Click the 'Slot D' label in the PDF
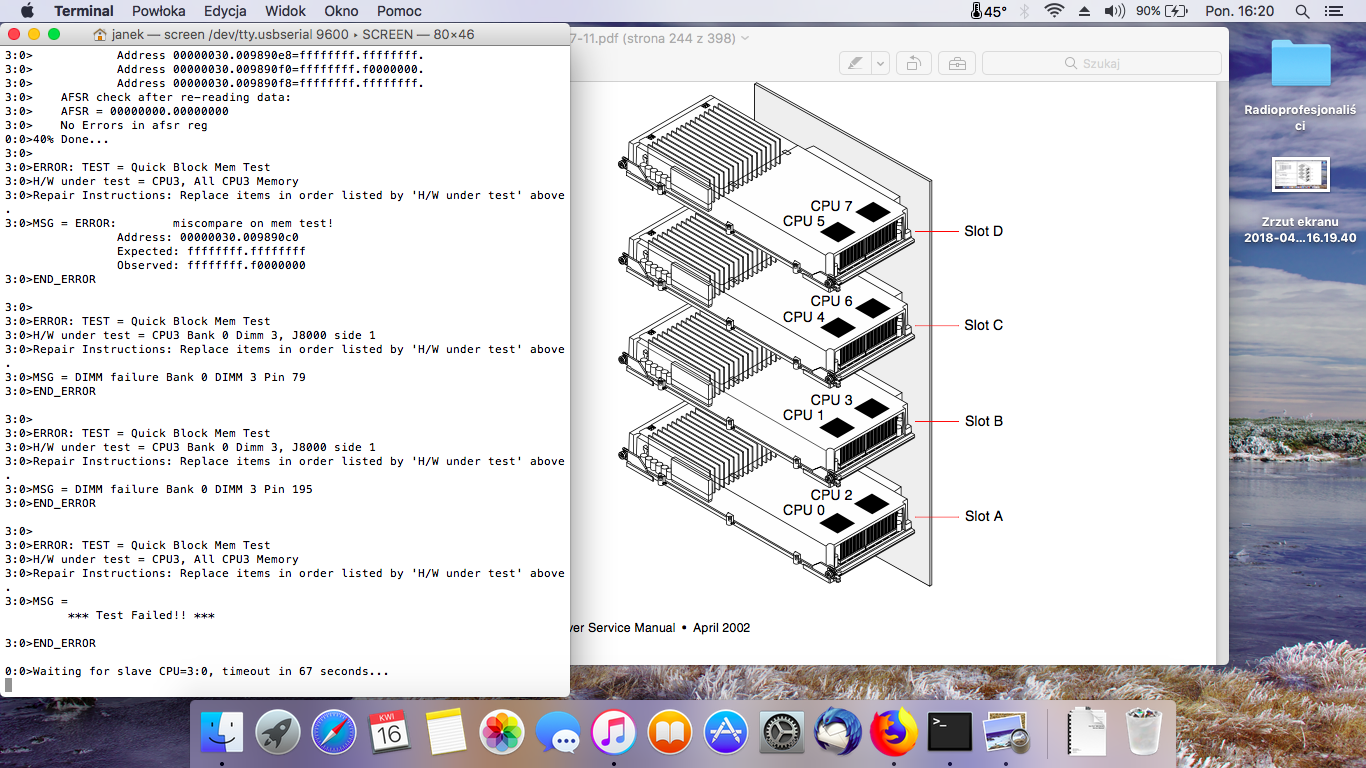Screen dimensions: 1366x768 (x=983, y=231)
